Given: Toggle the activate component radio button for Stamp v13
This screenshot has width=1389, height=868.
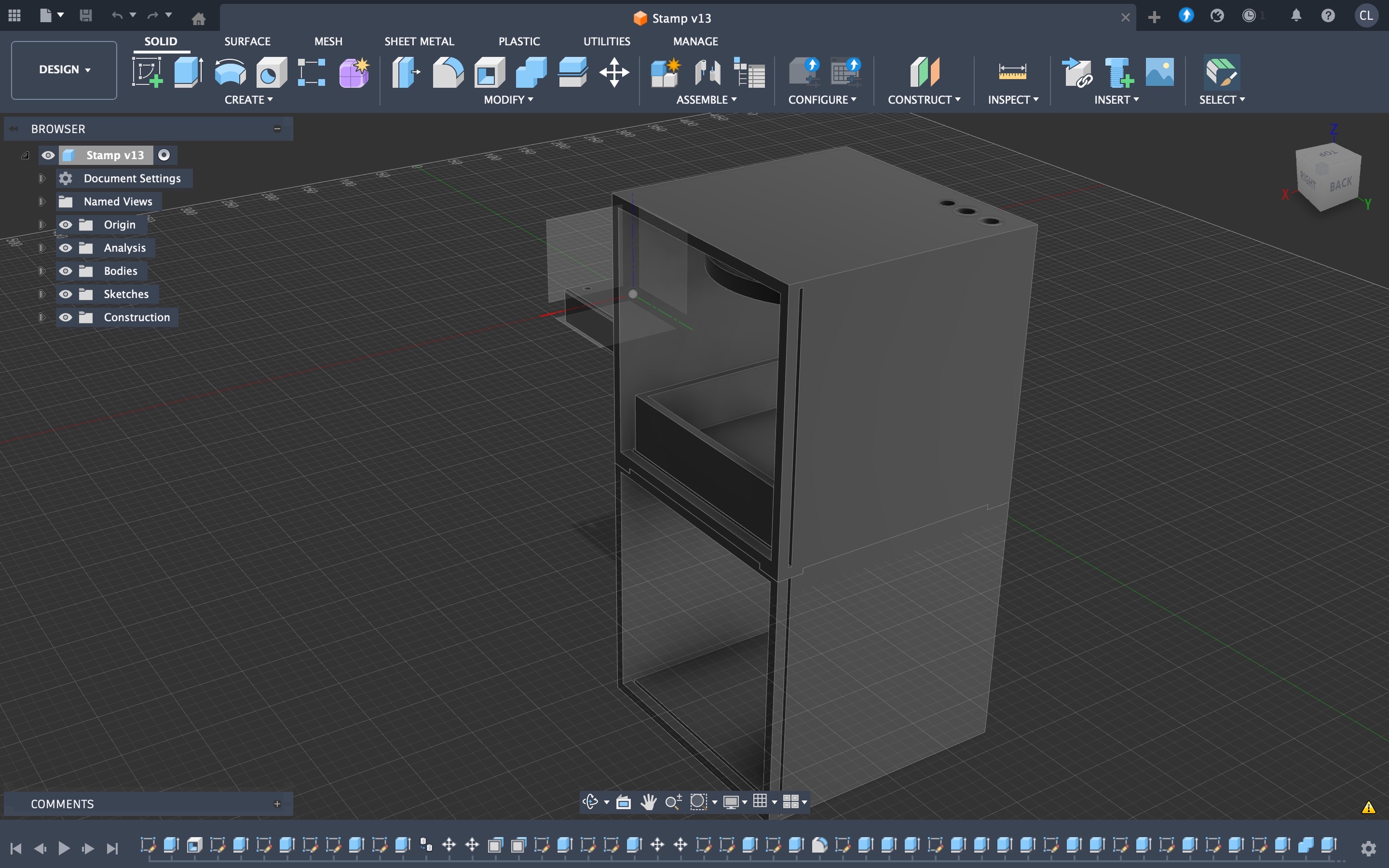Looking at the screenshot, I should pyautogui.click(x=164, y=155).
